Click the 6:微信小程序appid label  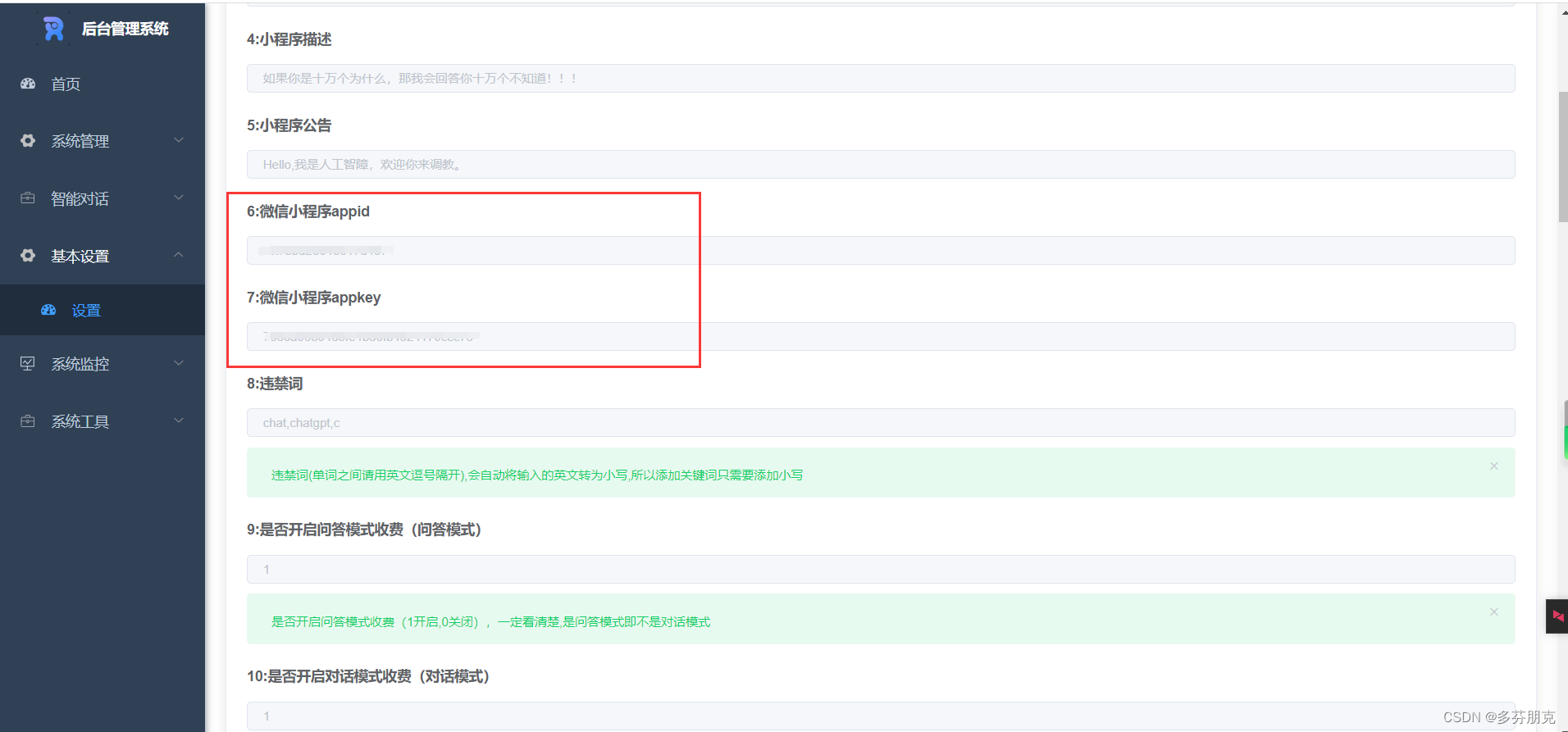pyautogui.click(x=308, y=211)
